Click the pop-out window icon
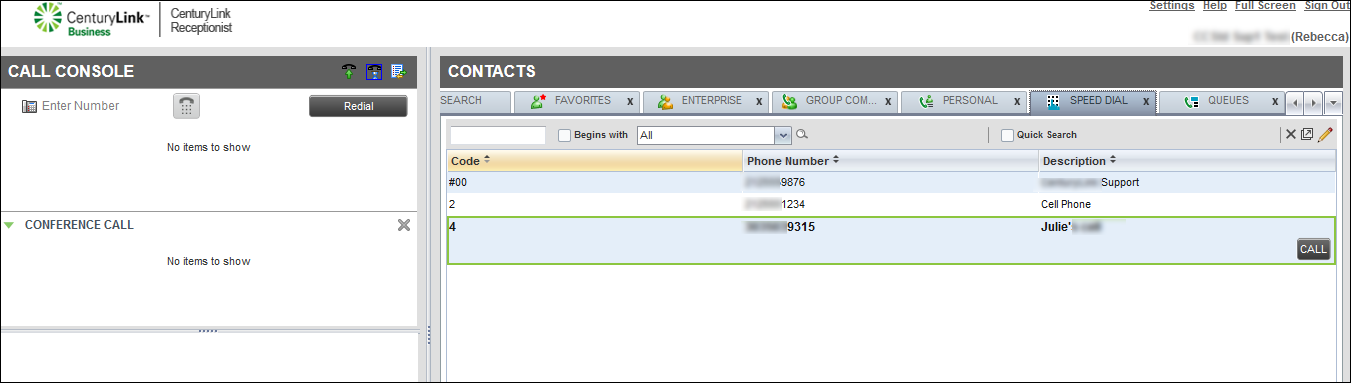The image size is (1351, 383). point(1306,134)
